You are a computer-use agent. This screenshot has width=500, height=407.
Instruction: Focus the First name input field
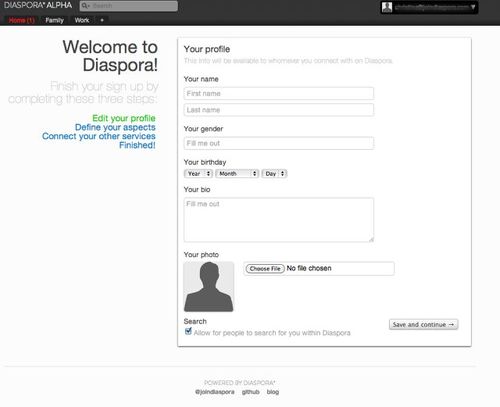(279, 93)
